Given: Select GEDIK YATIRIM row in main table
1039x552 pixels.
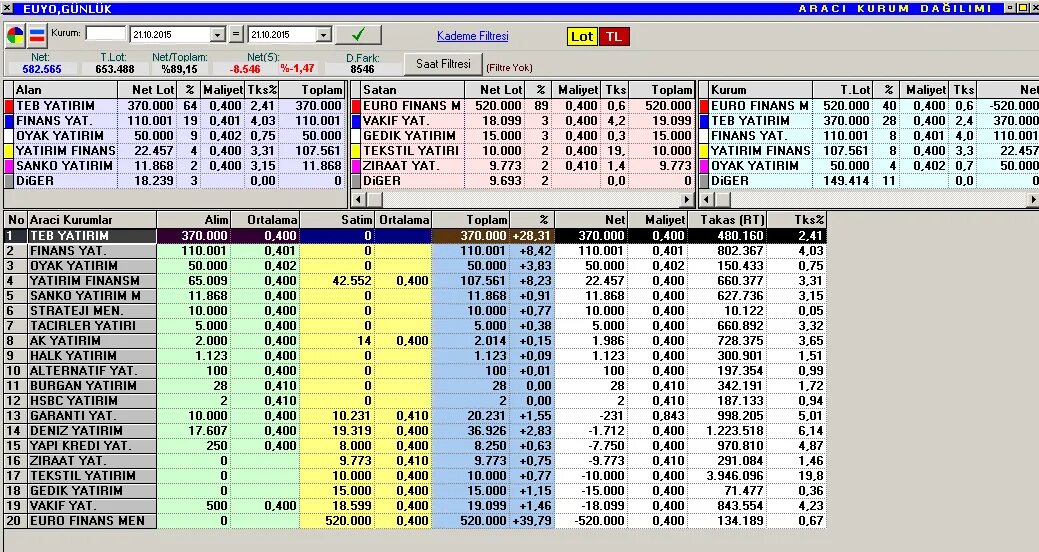Looking at the screenshot, I should 415,491.
